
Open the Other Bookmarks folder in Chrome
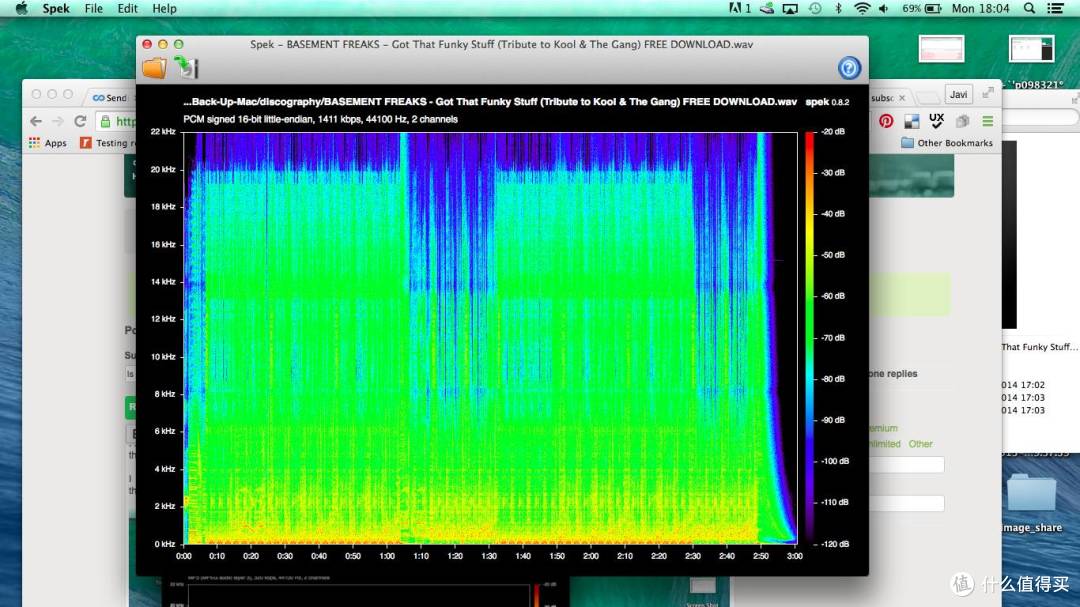click(947, 143)
